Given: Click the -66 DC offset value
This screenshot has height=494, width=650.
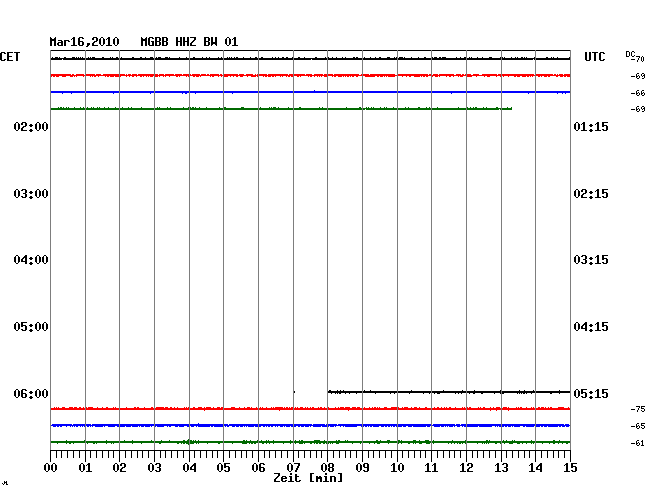Looking at the screenshot, I should [x=638, y=93].
